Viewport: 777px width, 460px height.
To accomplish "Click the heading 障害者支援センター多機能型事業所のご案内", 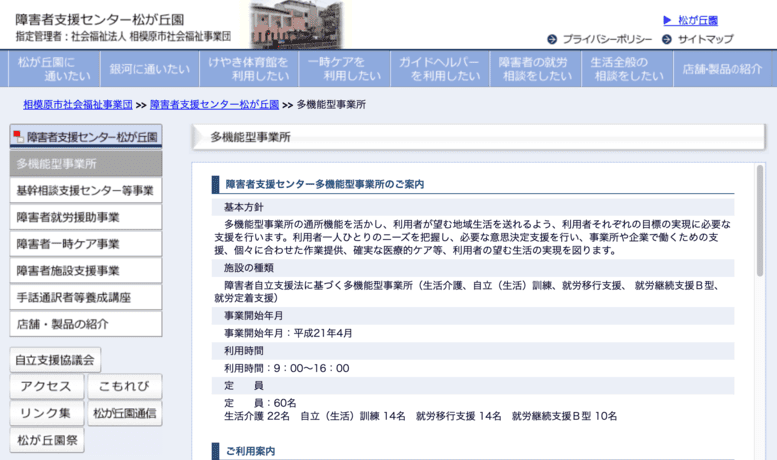I will pyautogui.click(x=325, y=184).
